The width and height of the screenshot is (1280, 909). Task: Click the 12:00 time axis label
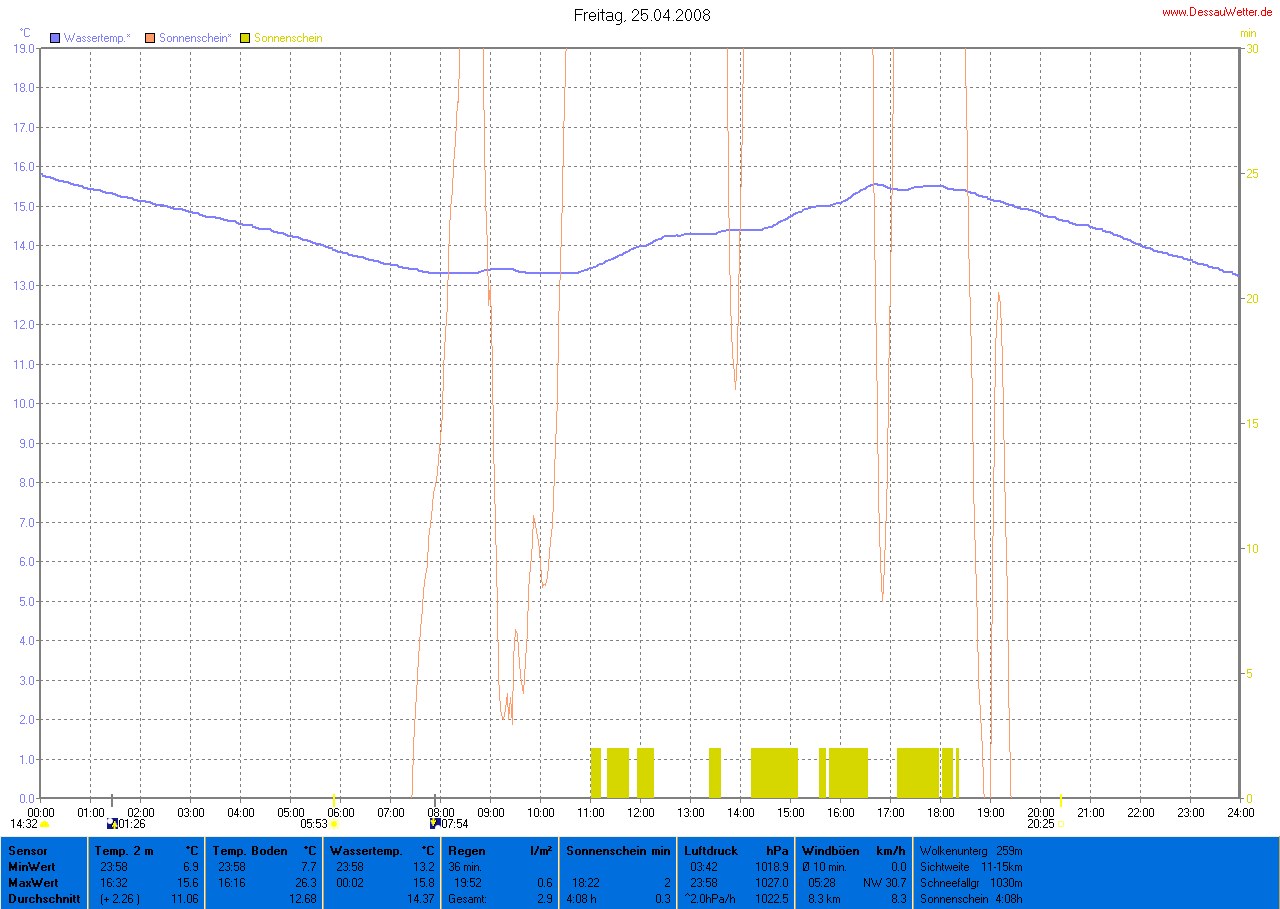tap(640, 812)
